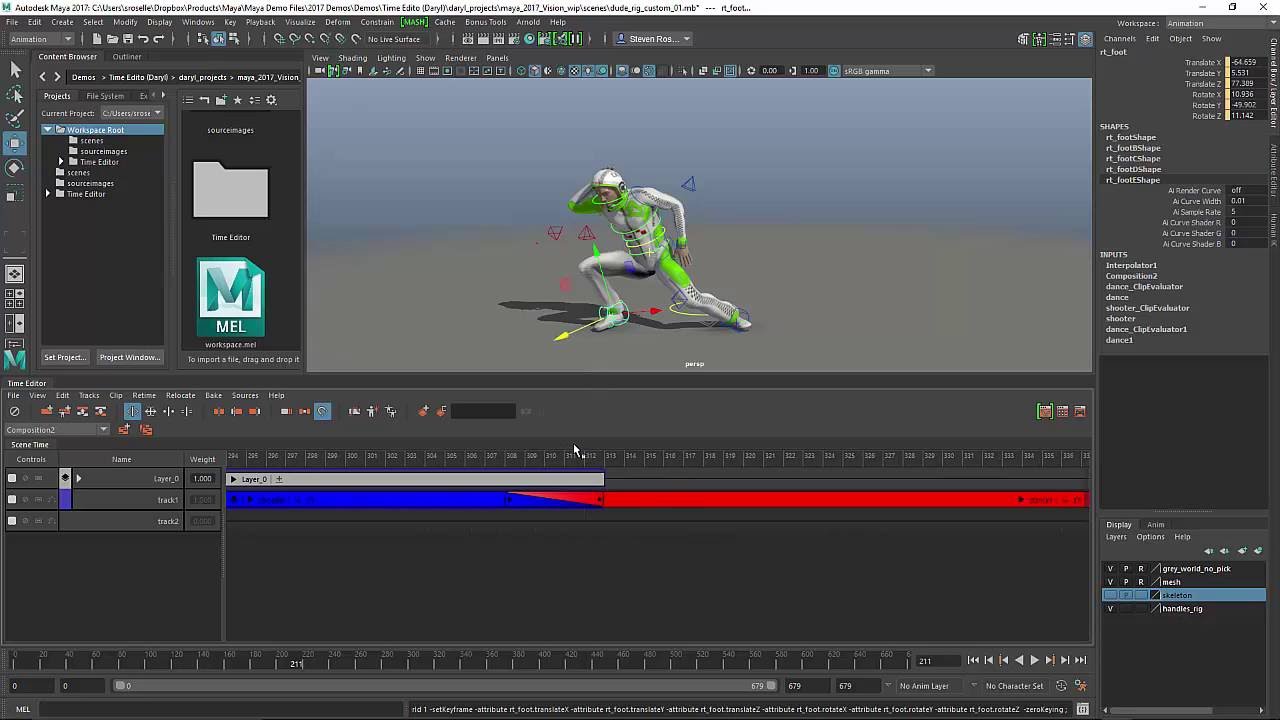Toggle the track1 mute checkbox
Image resolution: width=1280 pixels, height=720 pixels.
(12, 499)
